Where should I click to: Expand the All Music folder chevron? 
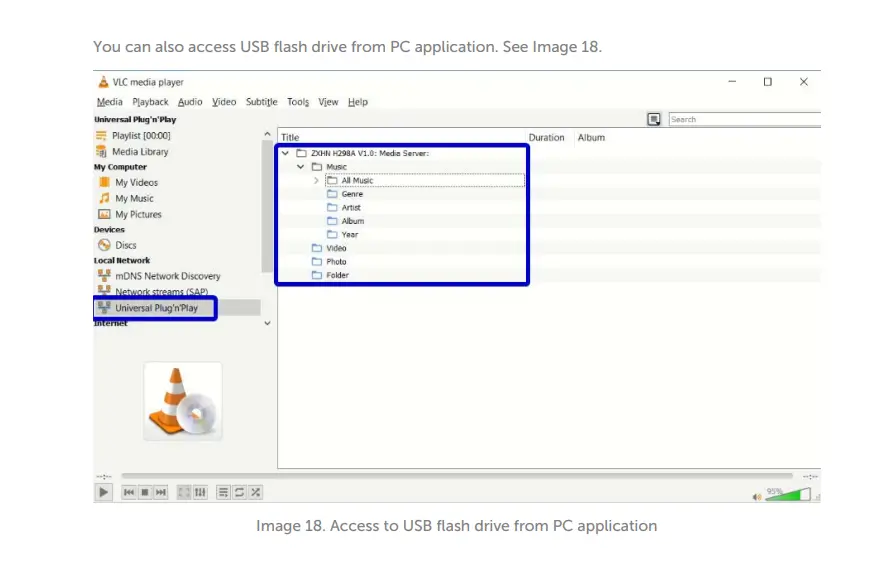[x=316, y=180]
